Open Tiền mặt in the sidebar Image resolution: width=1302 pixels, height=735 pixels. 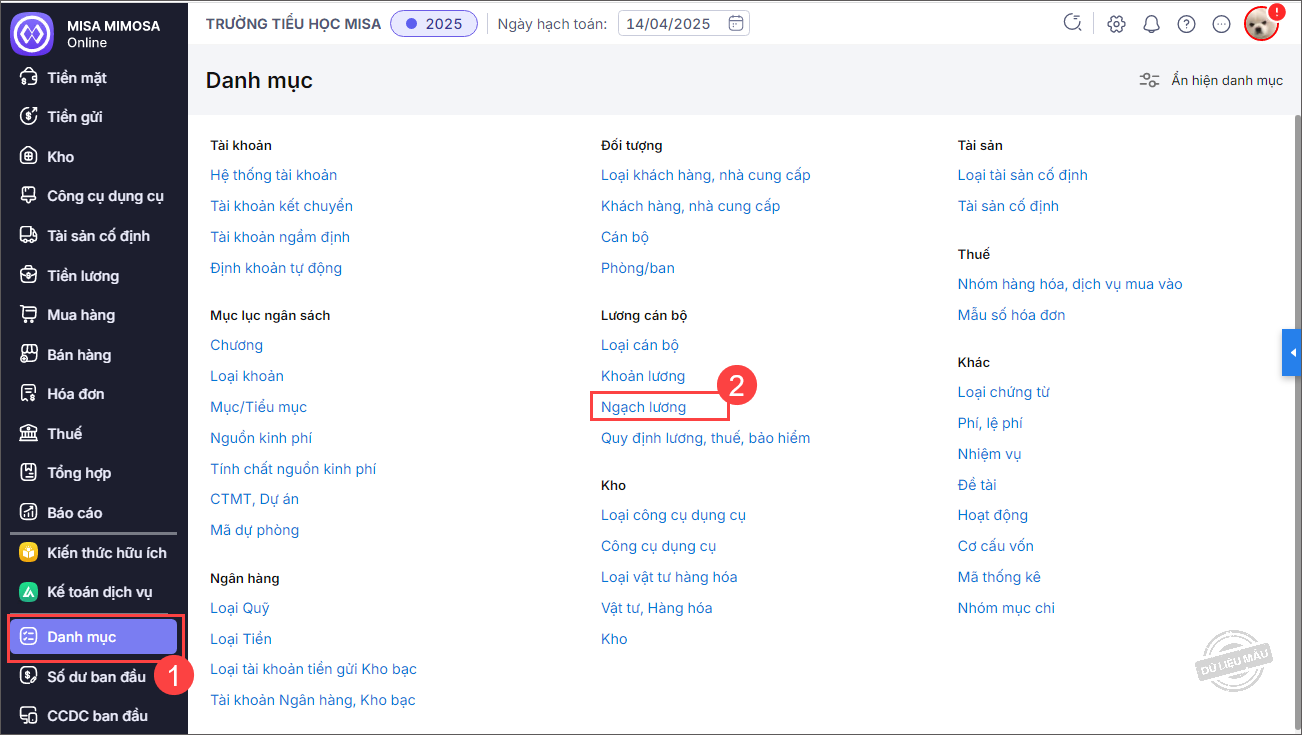[77, 78]
